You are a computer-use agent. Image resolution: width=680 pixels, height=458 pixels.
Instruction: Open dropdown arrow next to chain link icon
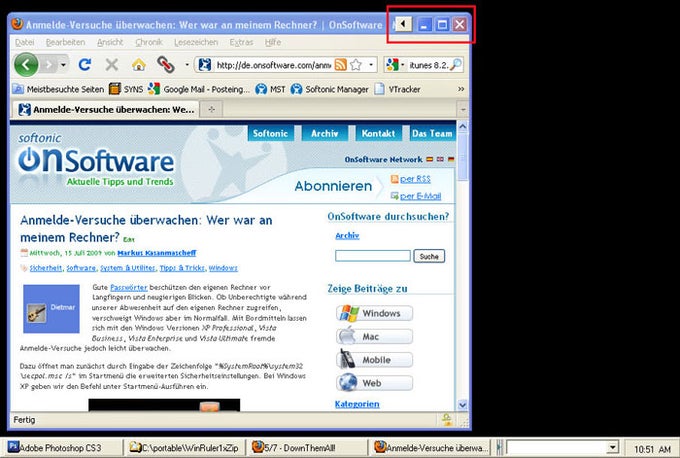[187, 65]
